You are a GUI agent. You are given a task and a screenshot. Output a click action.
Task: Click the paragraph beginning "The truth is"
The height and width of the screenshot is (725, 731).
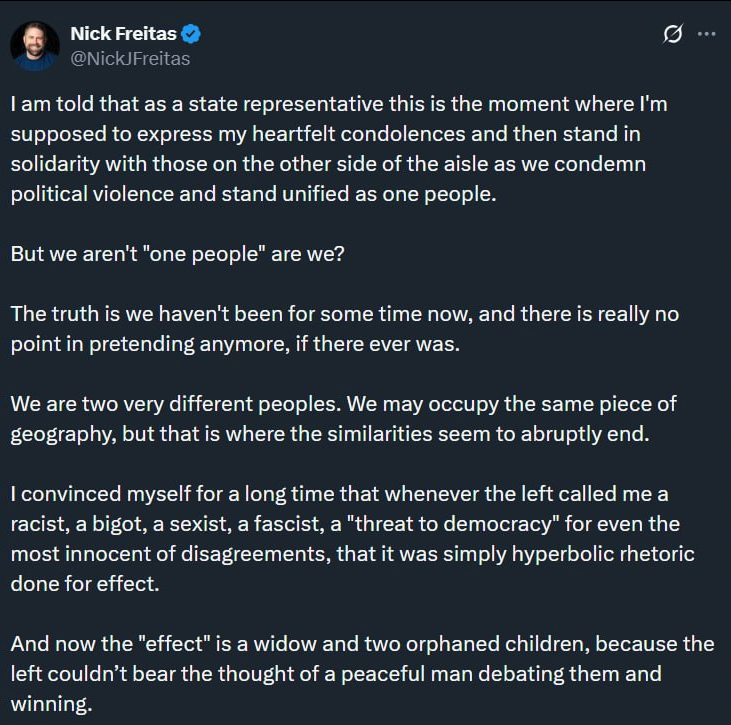tap(345, 329)
